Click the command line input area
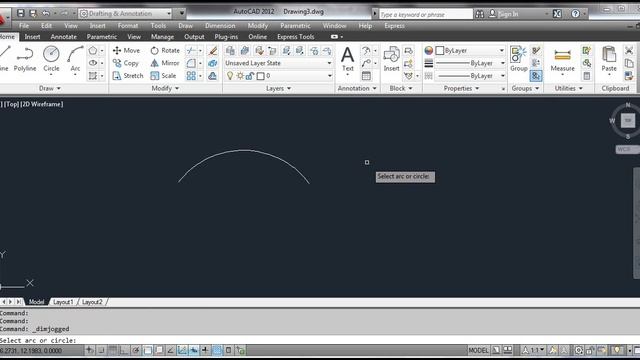 click(320, 340)
